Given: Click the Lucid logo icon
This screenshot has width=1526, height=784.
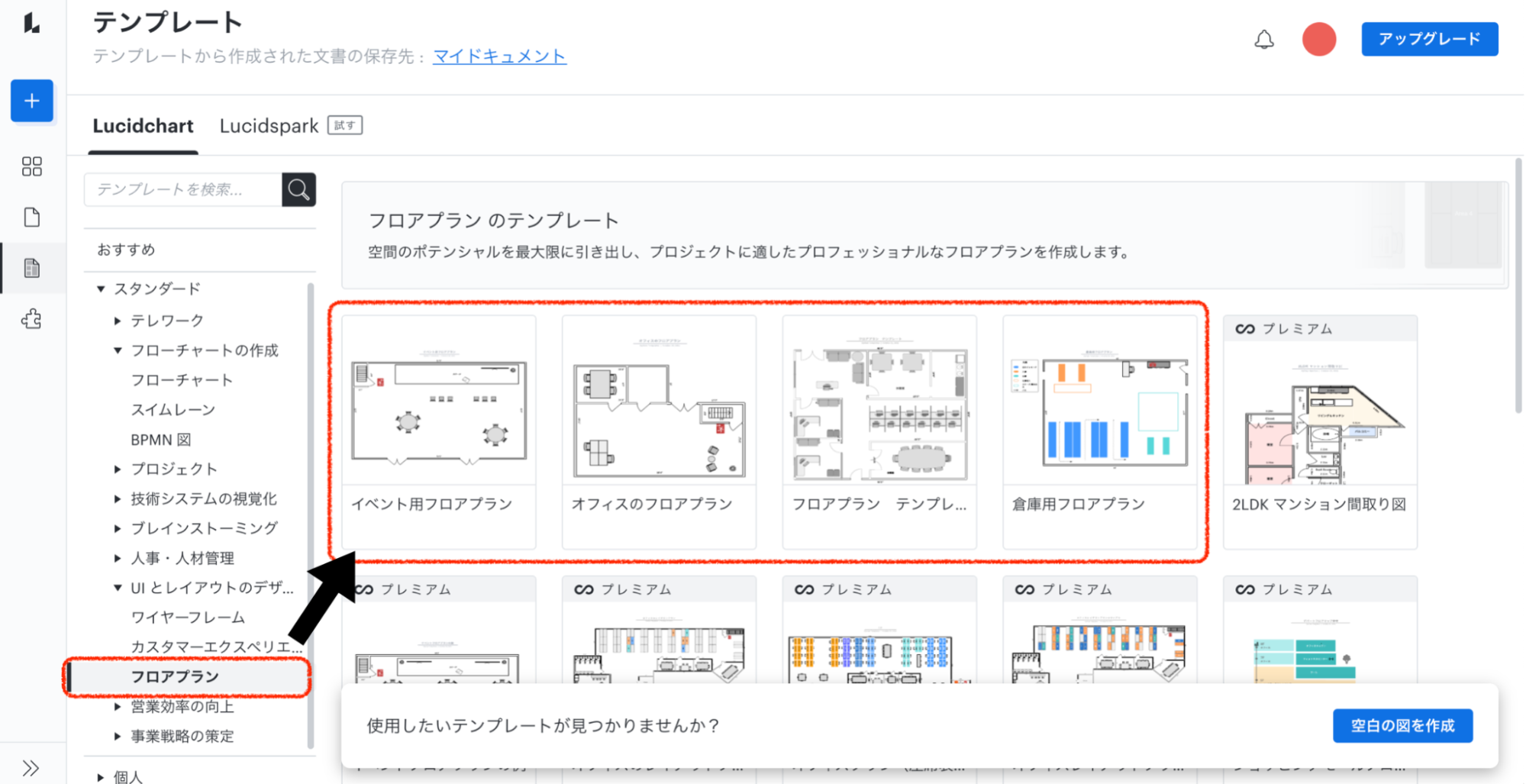Looking at the screenshot, I should (31, 23).
